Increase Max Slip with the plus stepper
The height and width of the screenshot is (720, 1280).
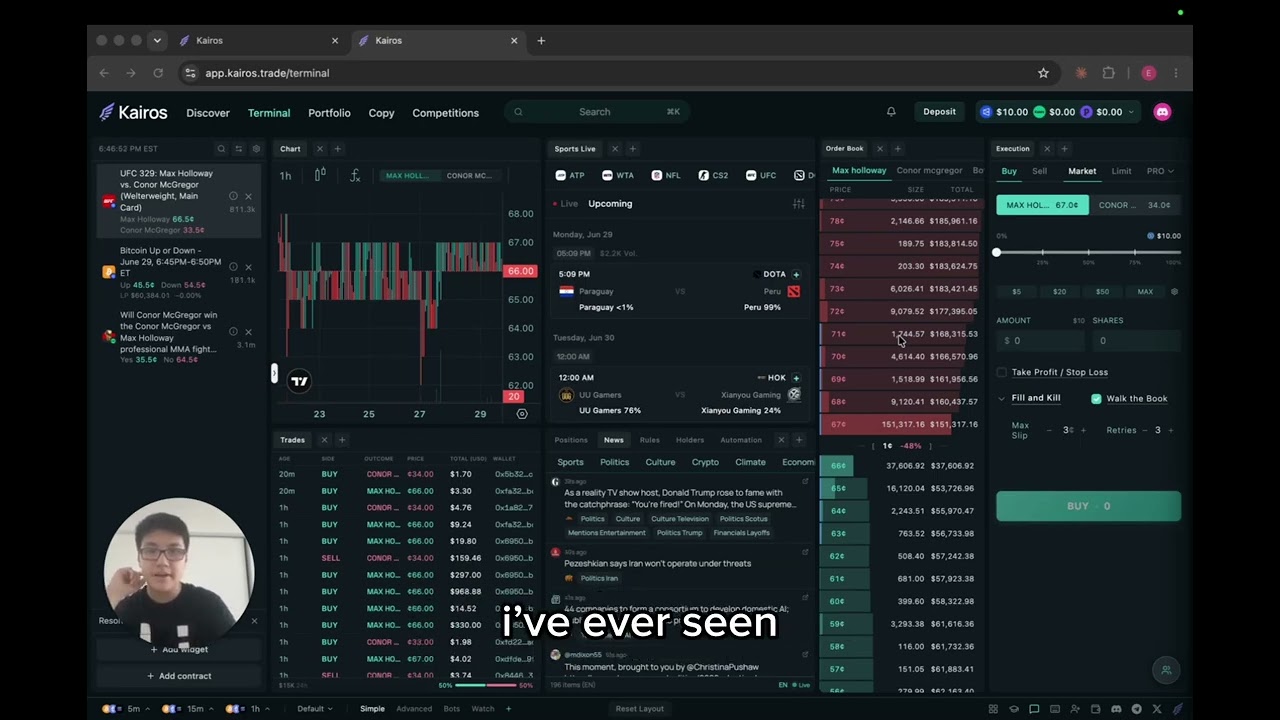1083,430
